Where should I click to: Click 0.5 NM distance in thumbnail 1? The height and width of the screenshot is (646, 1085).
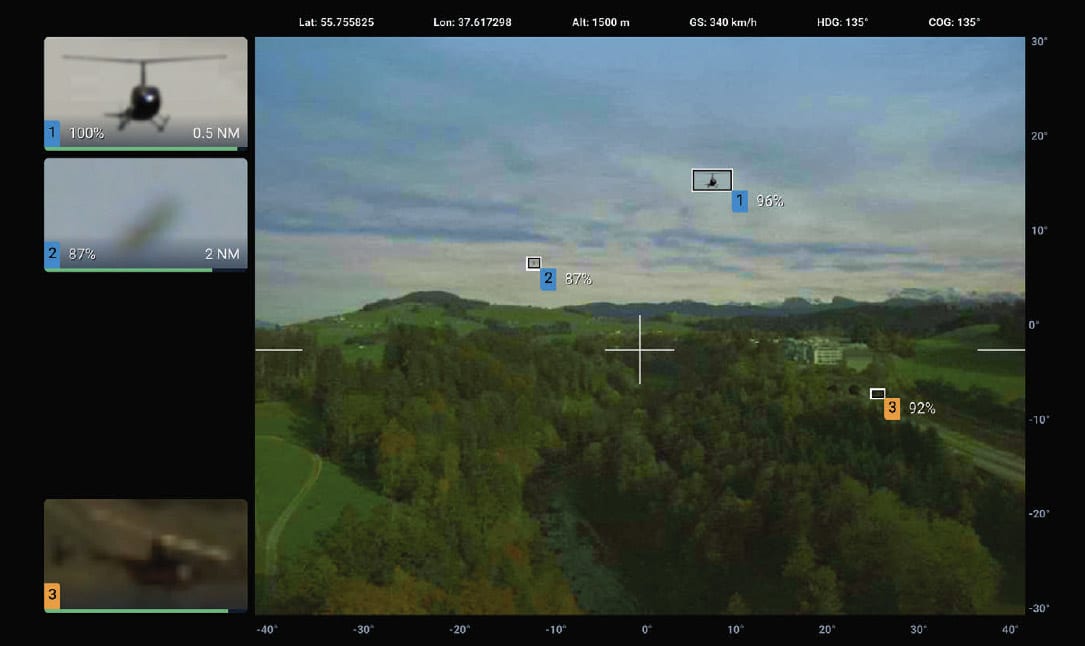coord(216,133)
